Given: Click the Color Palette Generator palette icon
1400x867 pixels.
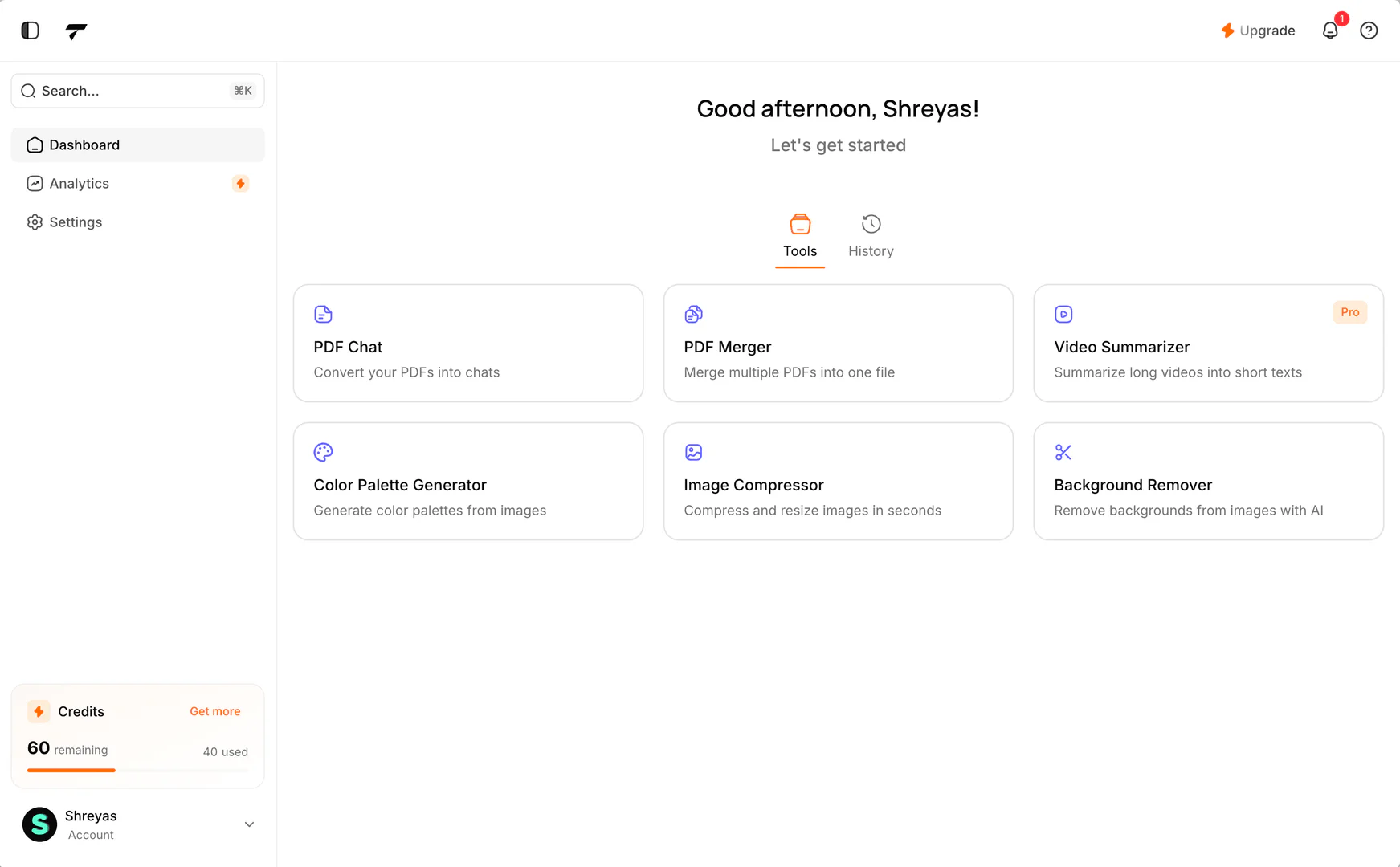Looking at the screenshot, I should click(323, 452).
